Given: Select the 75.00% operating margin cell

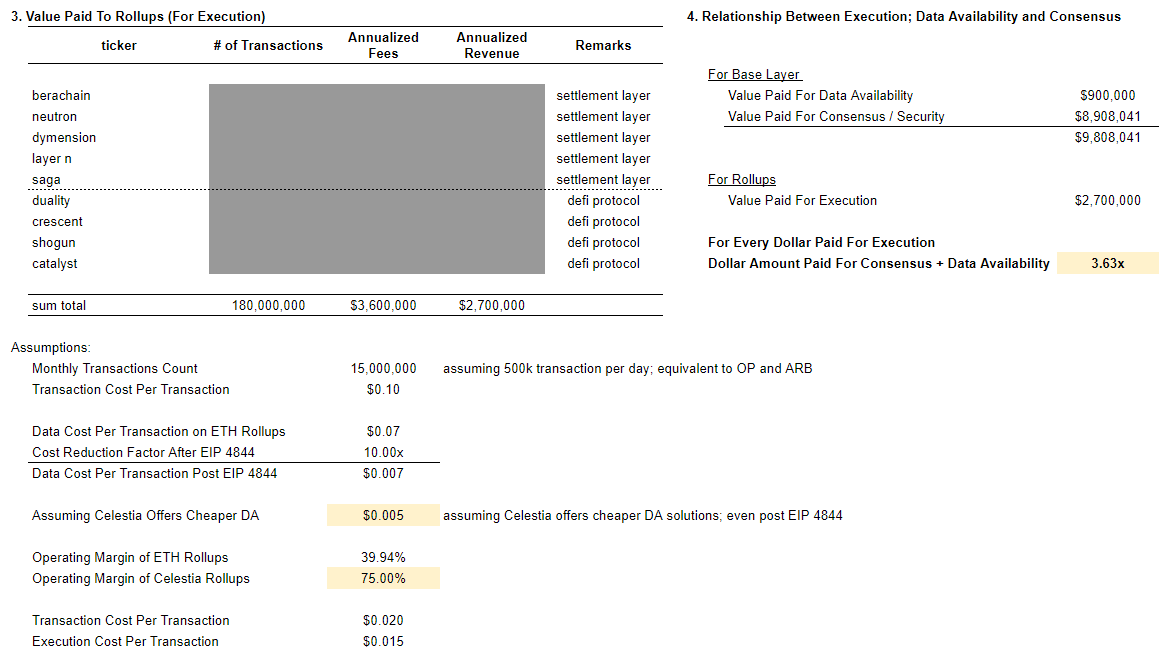Looking at the screenshot, I should click(383, 579).
